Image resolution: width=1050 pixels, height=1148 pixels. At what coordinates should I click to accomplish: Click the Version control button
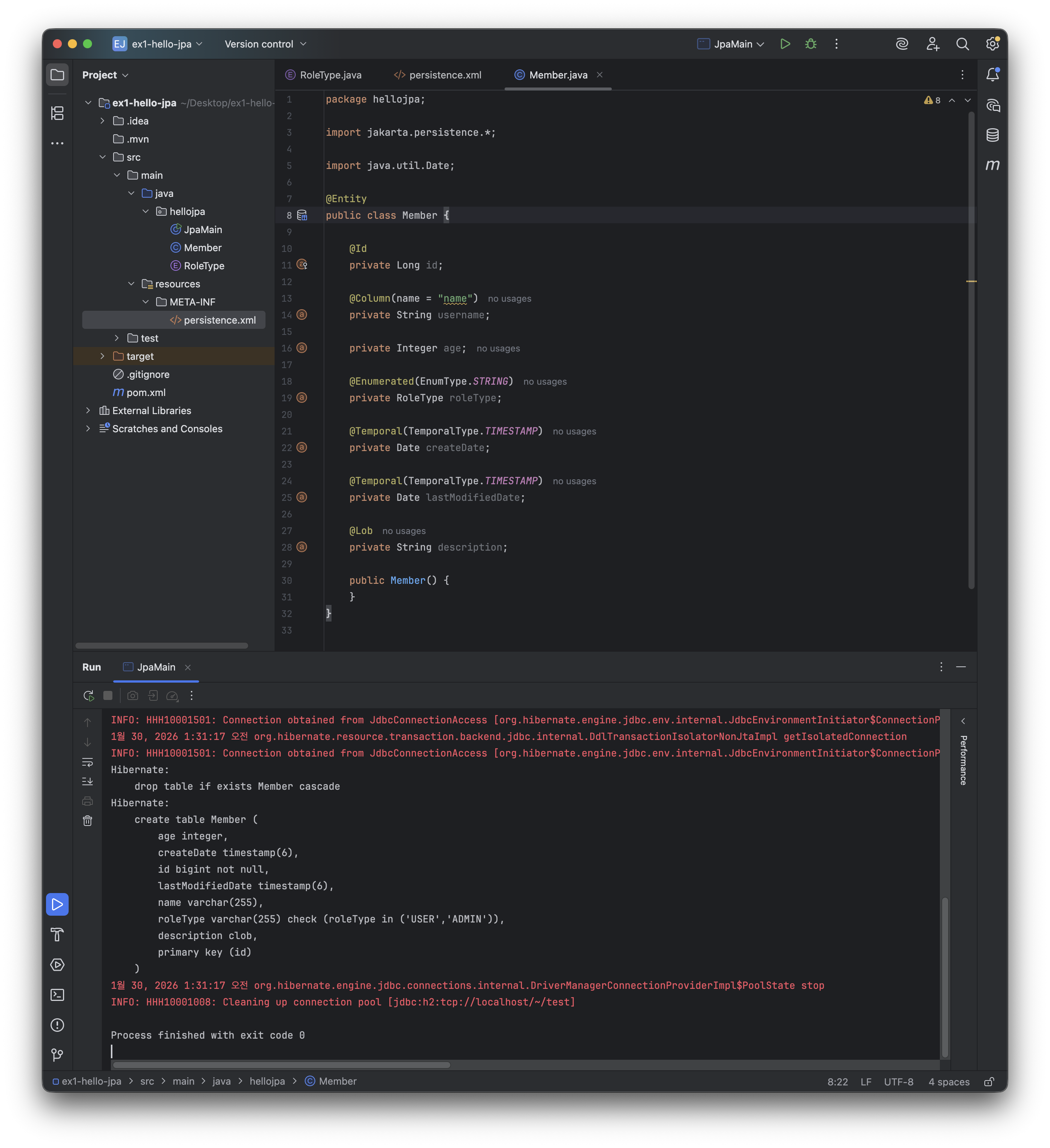click(265, 44)
